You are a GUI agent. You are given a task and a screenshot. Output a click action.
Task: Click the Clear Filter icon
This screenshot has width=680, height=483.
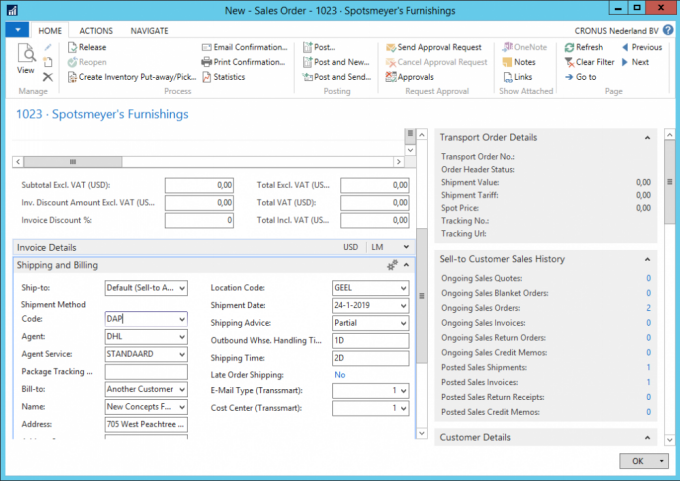(x=569, y=62)
